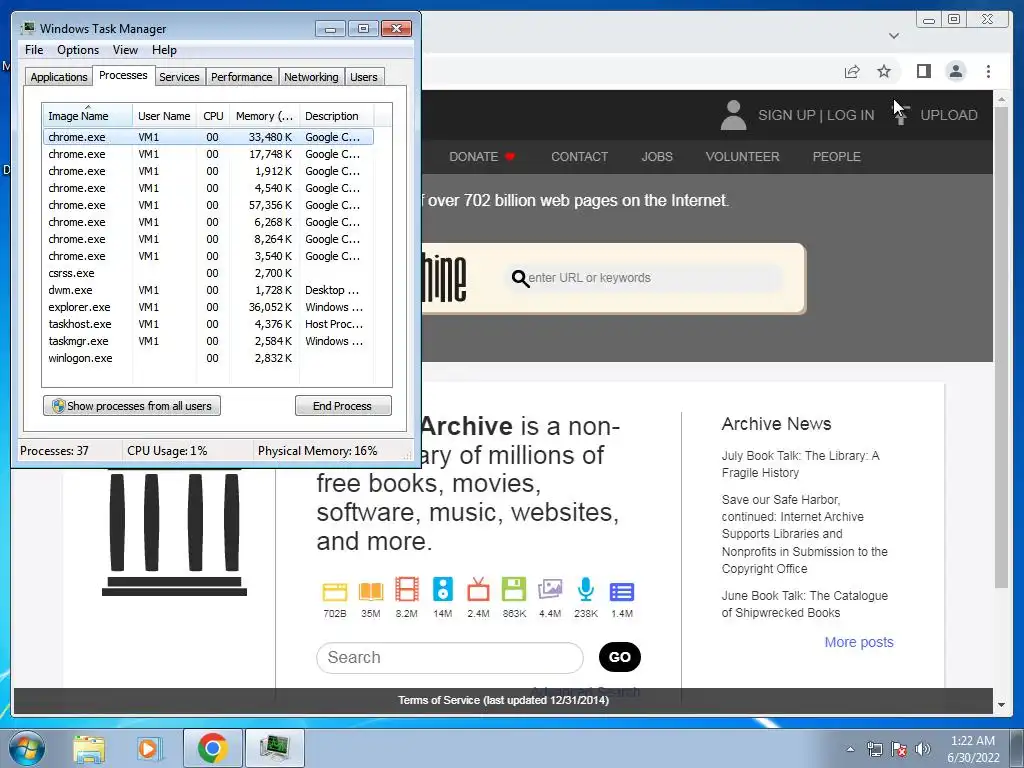Open the video film icon labeled 8.2M

coord(406,590)
